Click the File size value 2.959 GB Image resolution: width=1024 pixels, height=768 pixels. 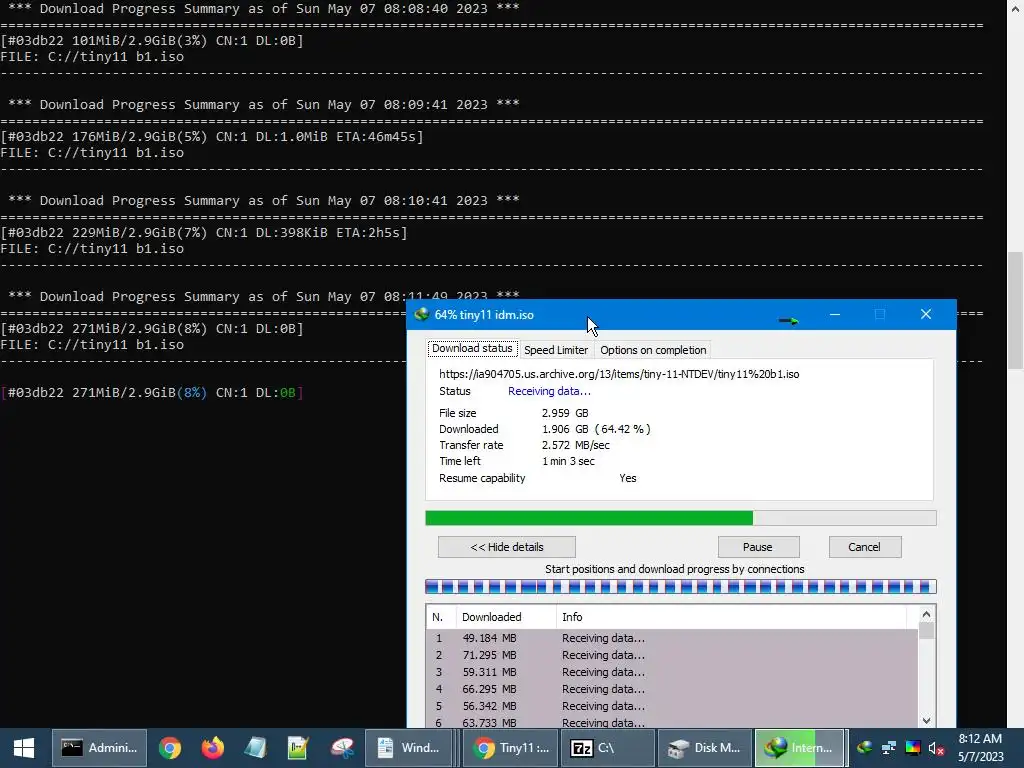[565, 413]
